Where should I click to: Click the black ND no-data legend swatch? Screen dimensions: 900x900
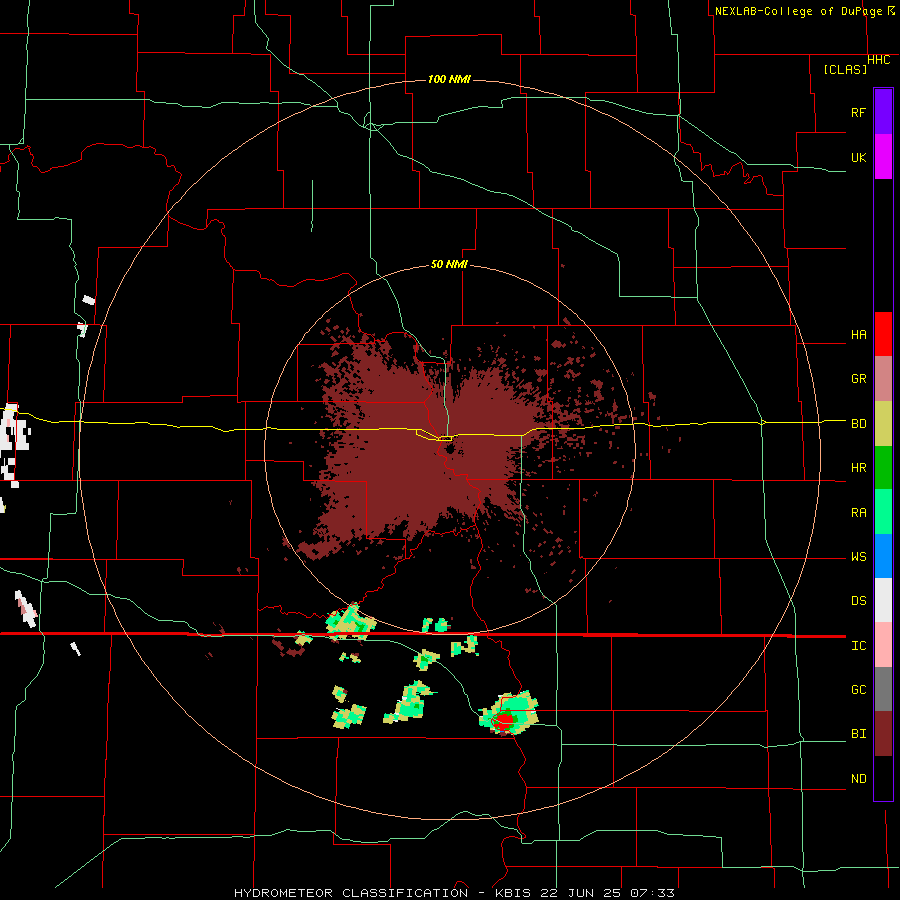tap(883, 778)
